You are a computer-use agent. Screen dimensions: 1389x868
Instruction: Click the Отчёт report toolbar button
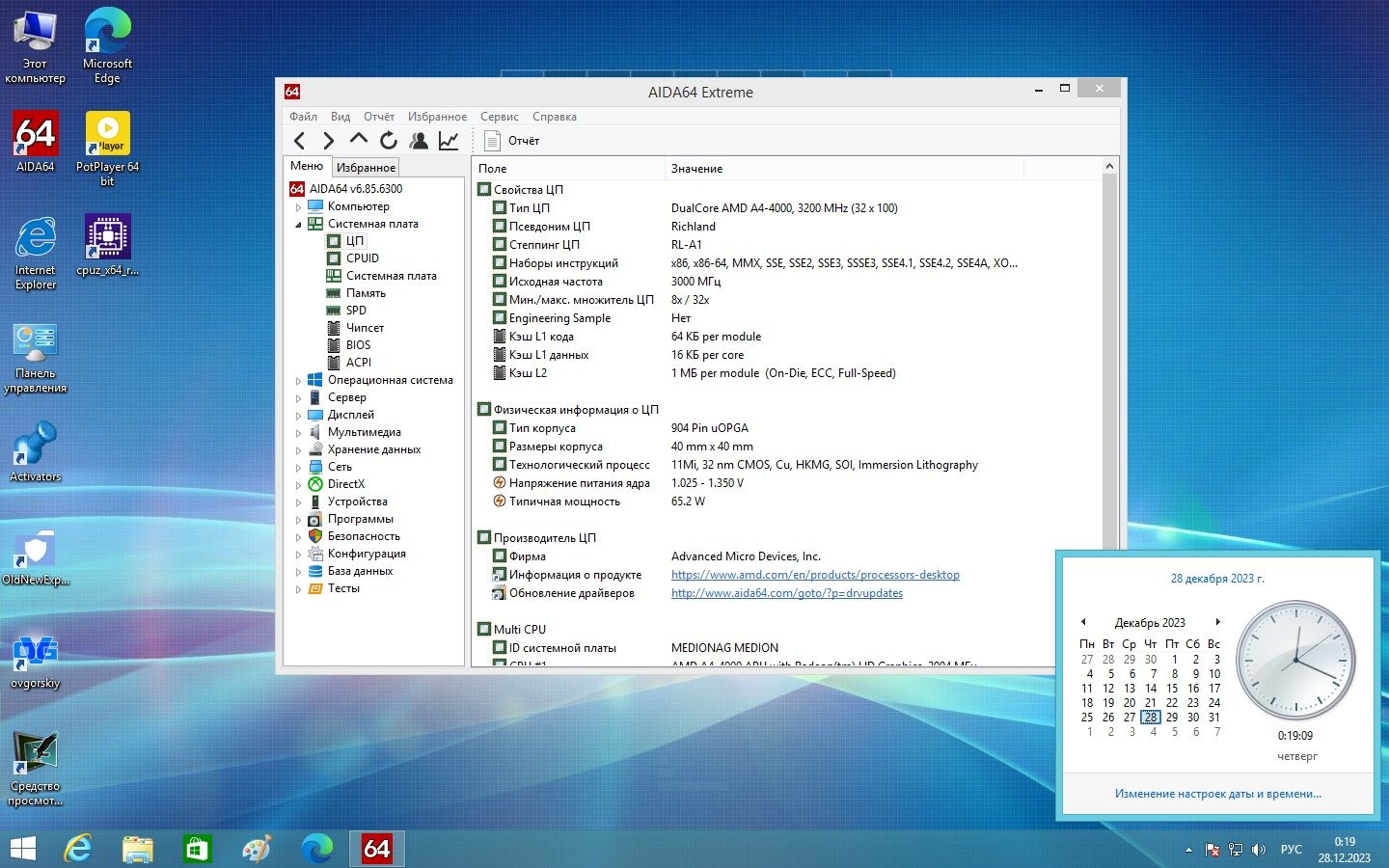512,141
